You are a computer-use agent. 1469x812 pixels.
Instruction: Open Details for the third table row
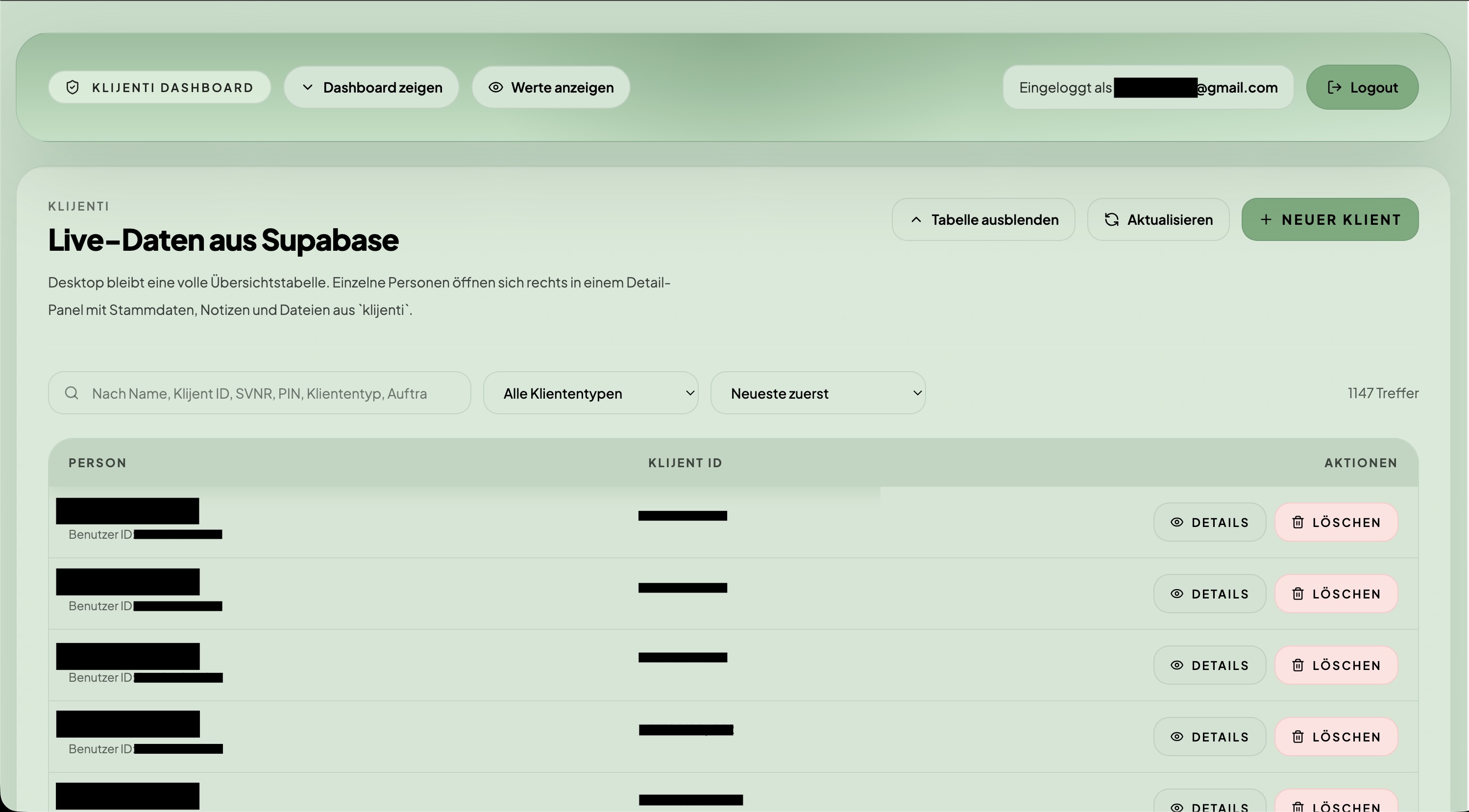tap(1209, 666)
